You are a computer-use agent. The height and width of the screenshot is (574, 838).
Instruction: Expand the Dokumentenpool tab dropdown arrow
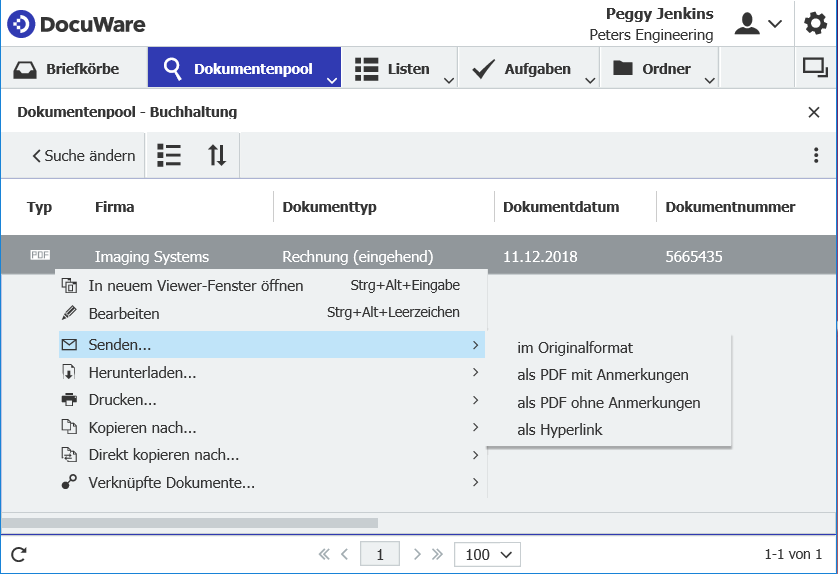tap(331, 79)
